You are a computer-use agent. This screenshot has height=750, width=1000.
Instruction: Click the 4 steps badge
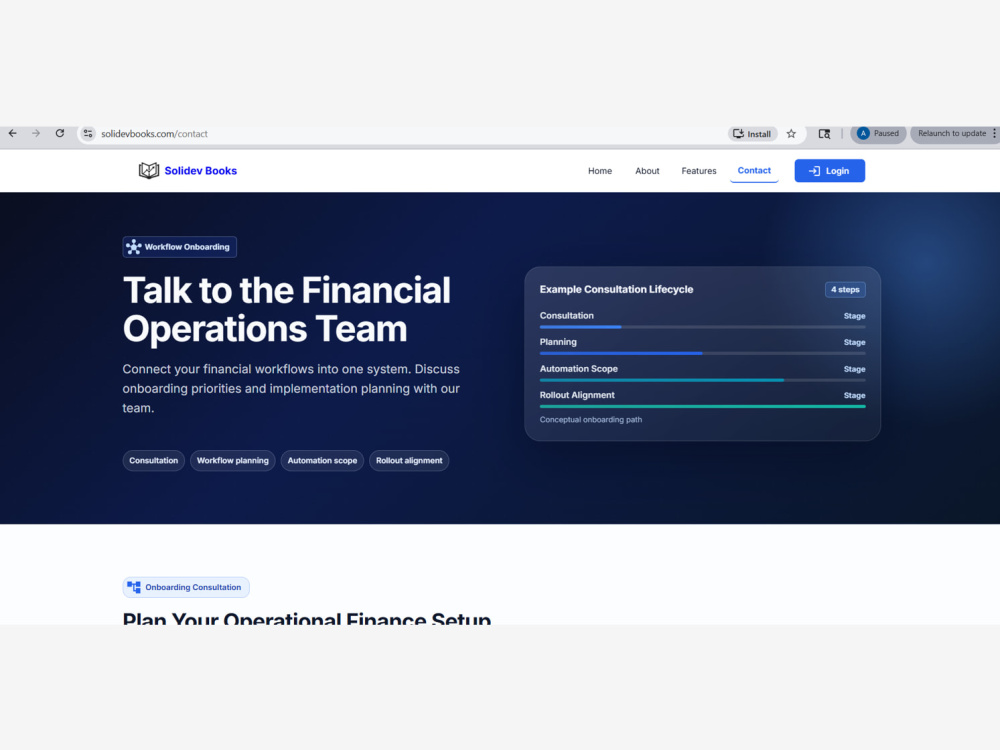845,290
